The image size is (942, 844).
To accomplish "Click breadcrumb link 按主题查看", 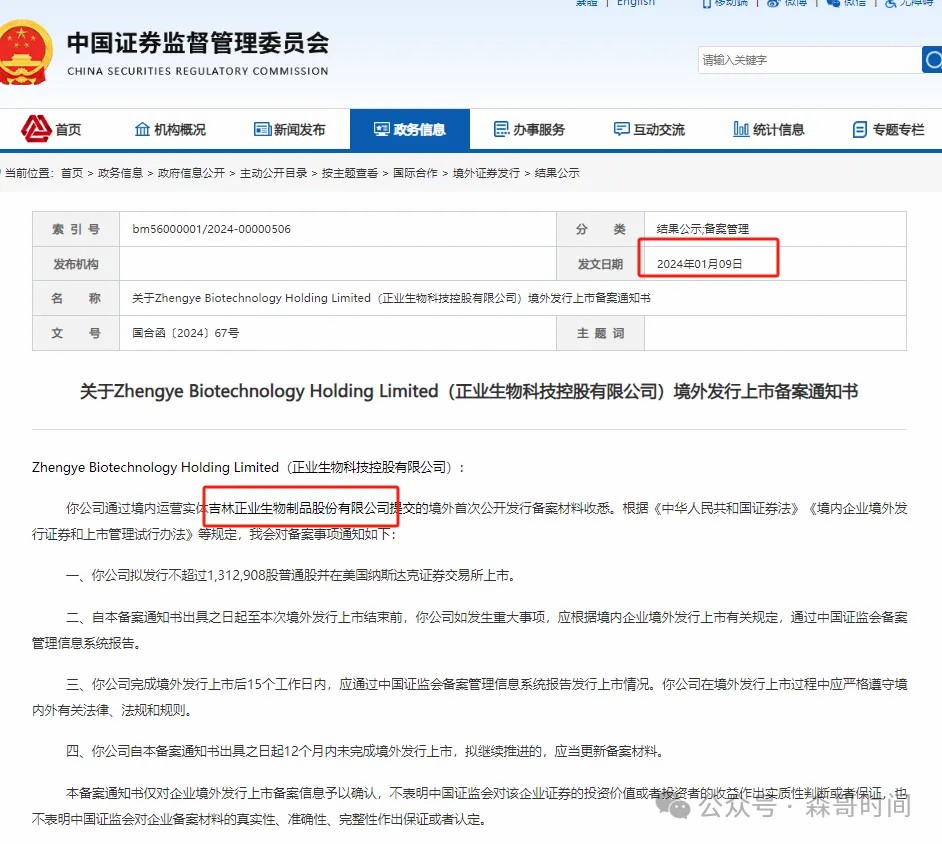I will 350,173.
